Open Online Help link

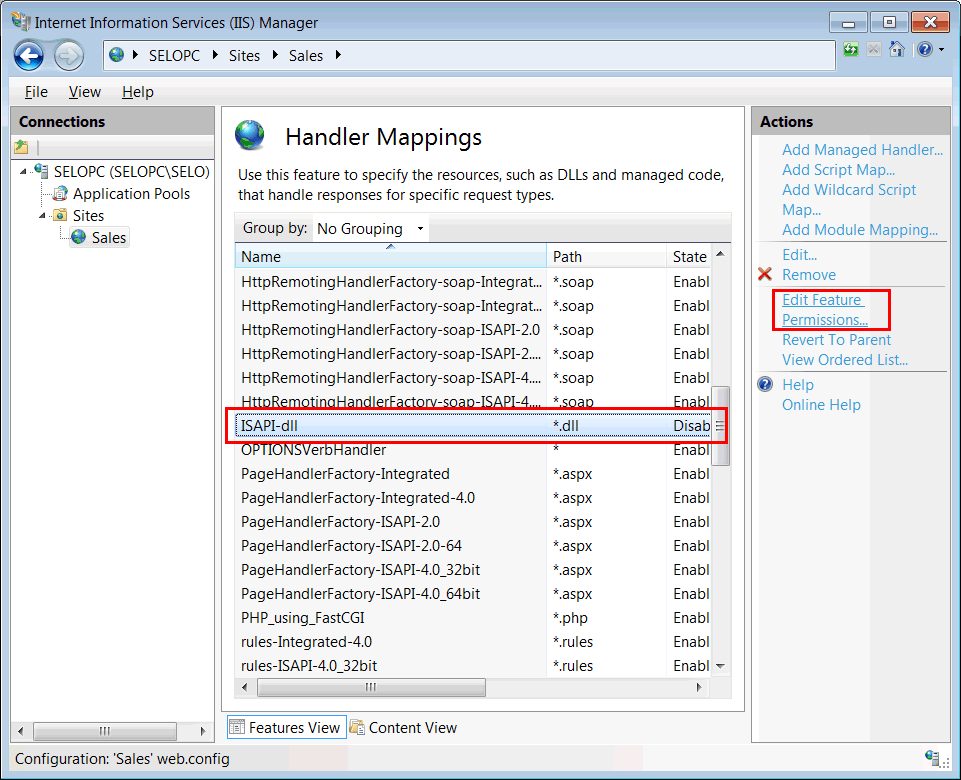coord(821,404)
